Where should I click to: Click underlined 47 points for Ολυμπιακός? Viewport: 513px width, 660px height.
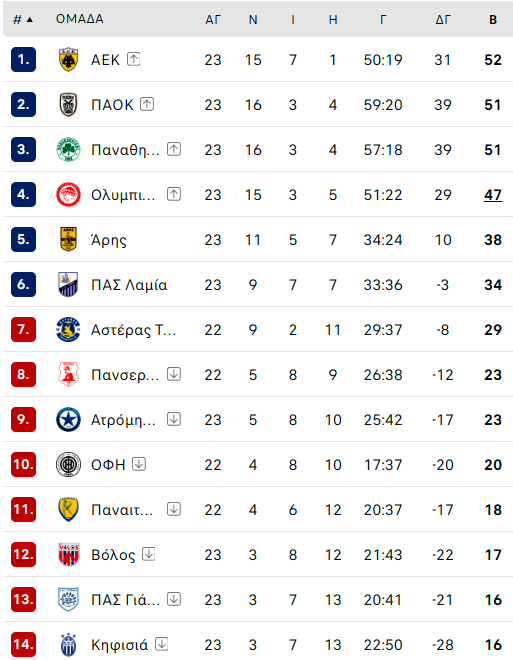[x=493, y=195]
